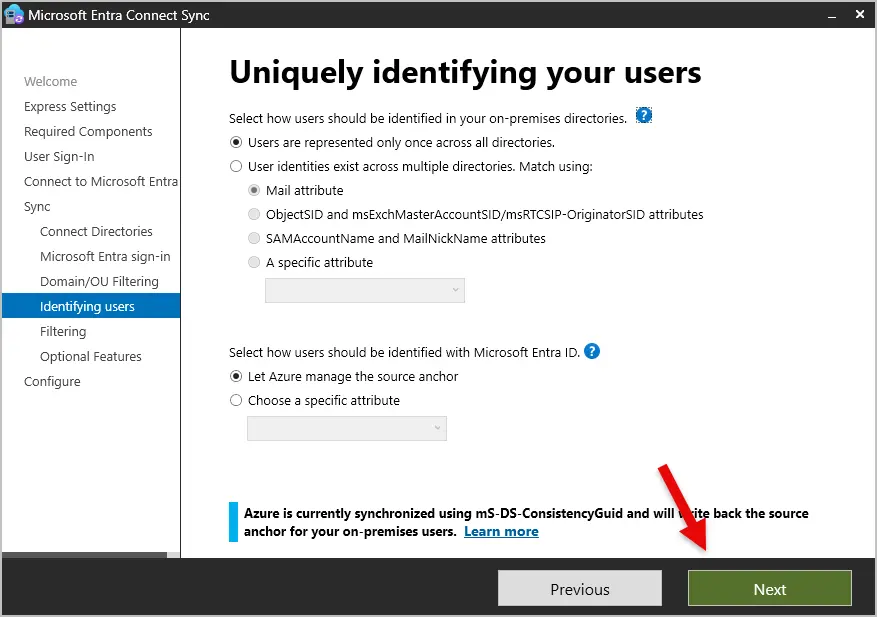
Task: Close the Entra Connect Sync window
Action: (858, 15)
